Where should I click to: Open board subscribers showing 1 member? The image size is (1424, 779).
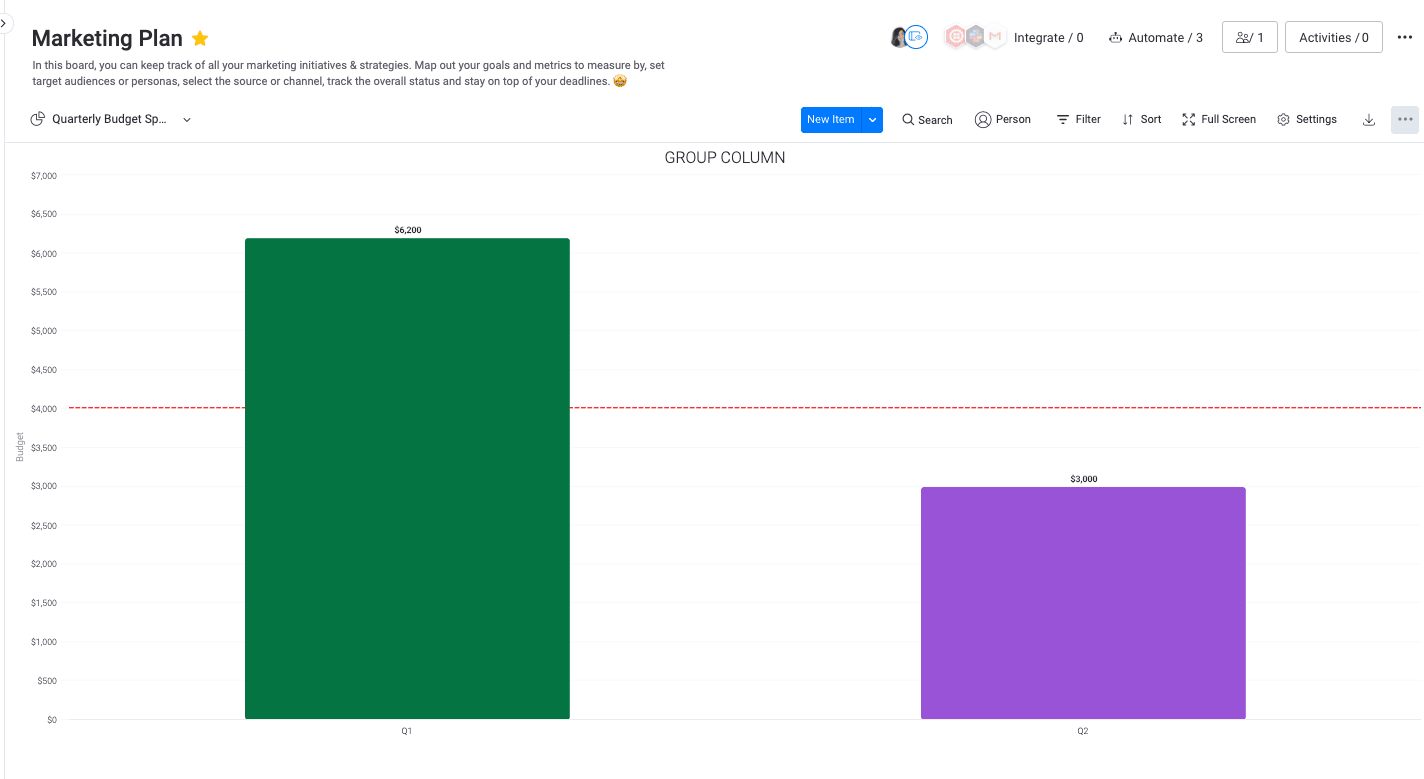[1249, 37]
